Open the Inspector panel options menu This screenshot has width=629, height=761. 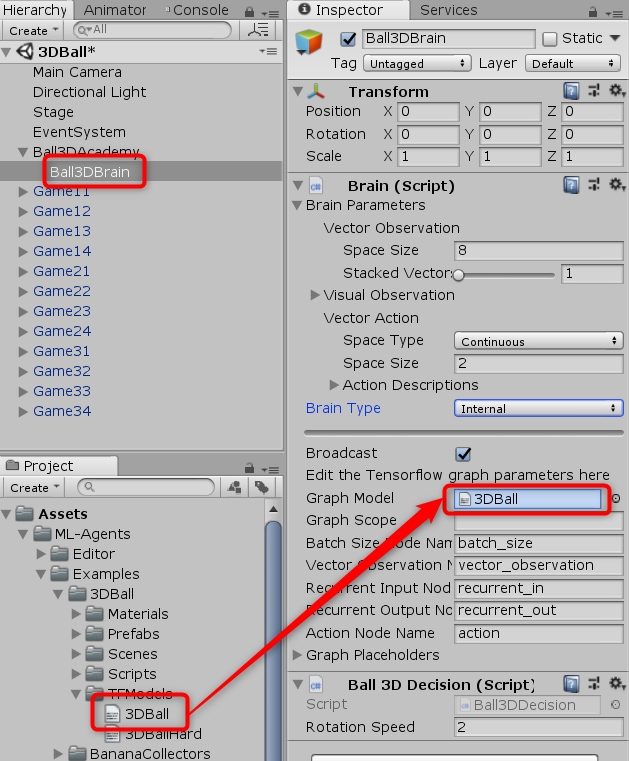click(x=614, y=13)
